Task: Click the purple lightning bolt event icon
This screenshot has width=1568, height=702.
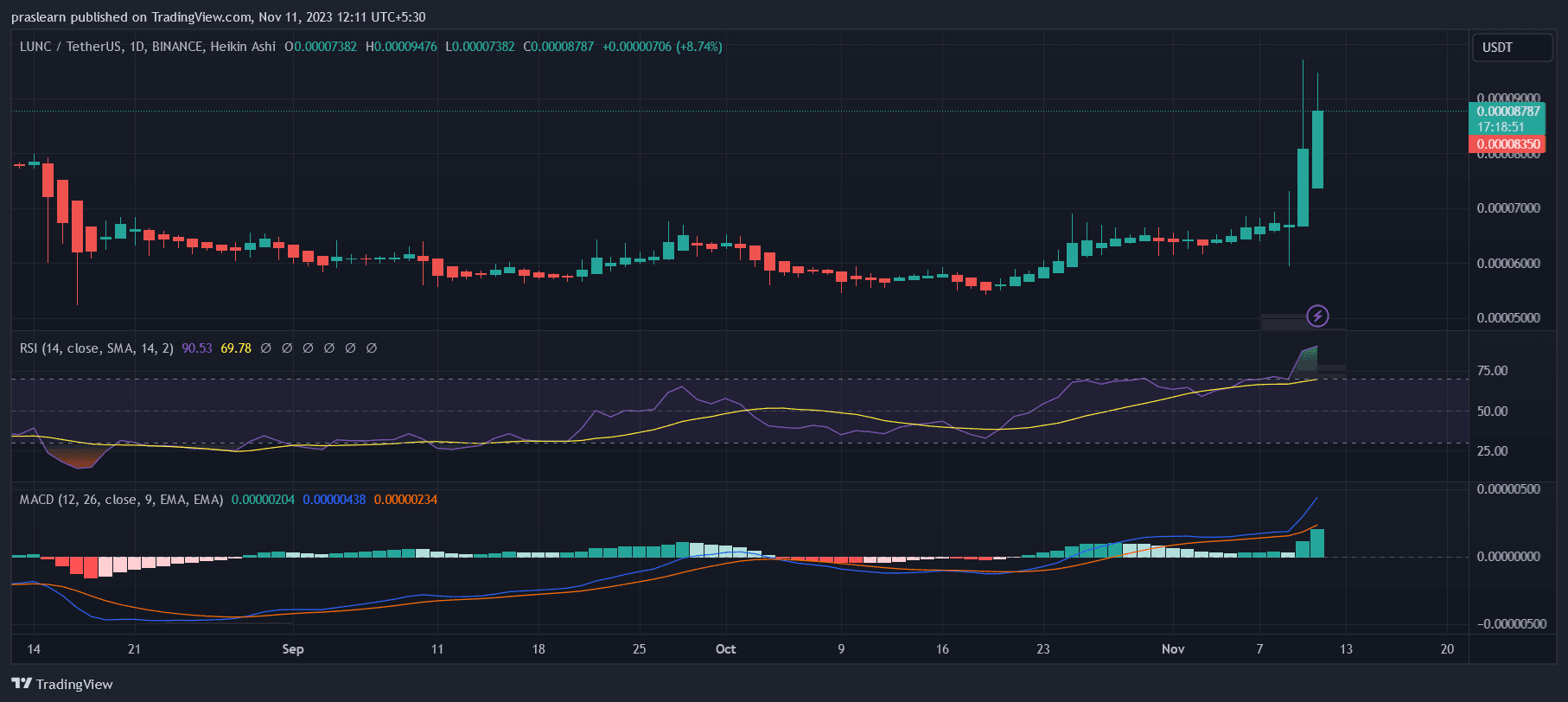Action: click(x=1317, y=316)
